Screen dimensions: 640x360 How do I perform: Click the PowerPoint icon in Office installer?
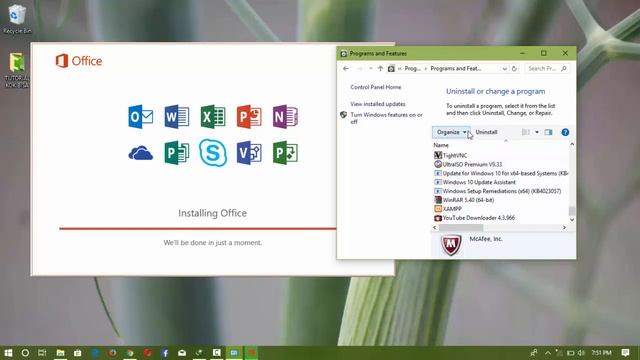249,117
